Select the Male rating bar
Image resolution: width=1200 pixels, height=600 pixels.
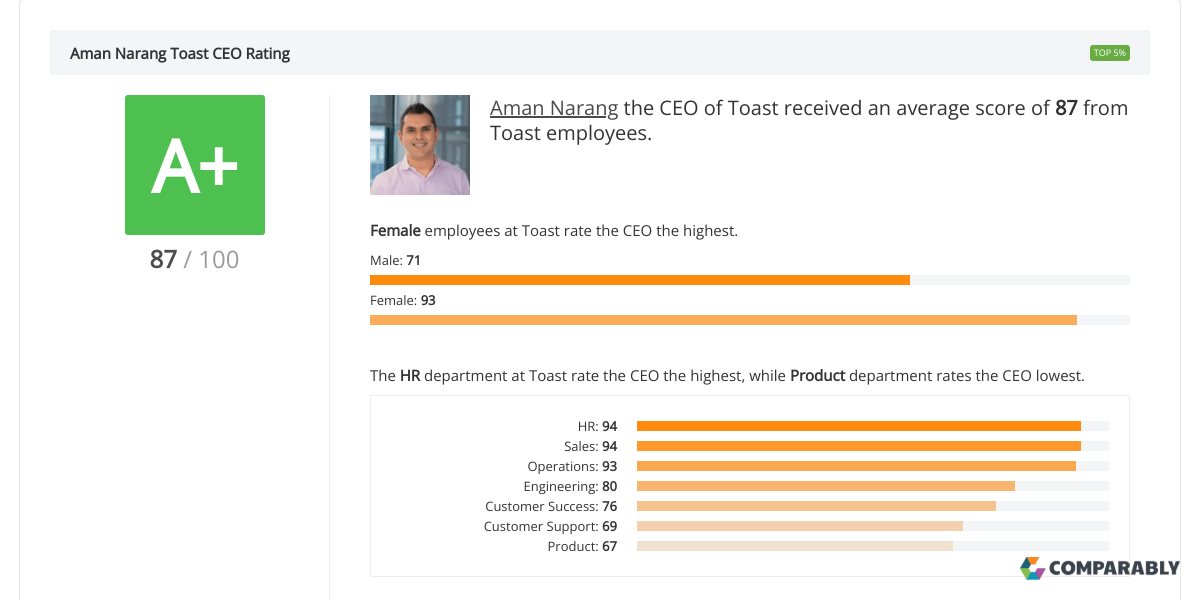tap(640, 279)
